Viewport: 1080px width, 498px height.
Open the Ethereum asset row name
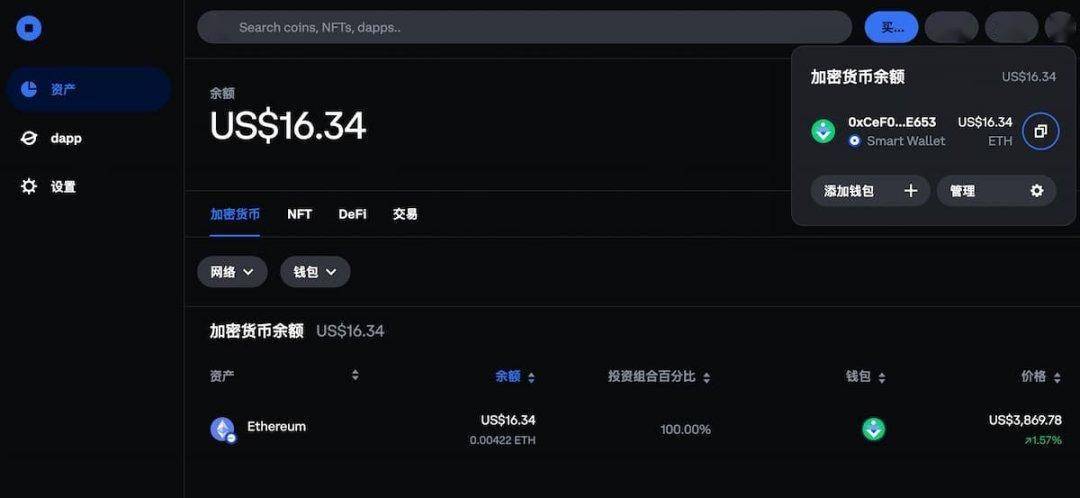coord(276,426)
